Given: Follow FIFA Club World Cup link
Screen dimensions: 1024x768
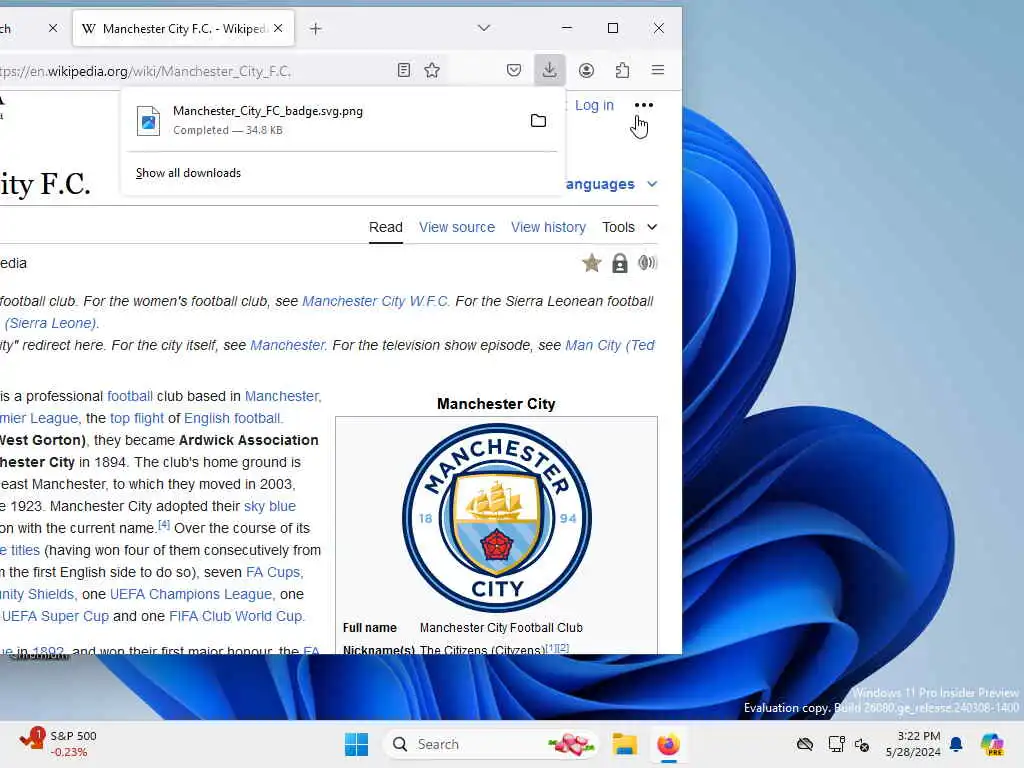Looking at the screenshot, I should 235,616.
